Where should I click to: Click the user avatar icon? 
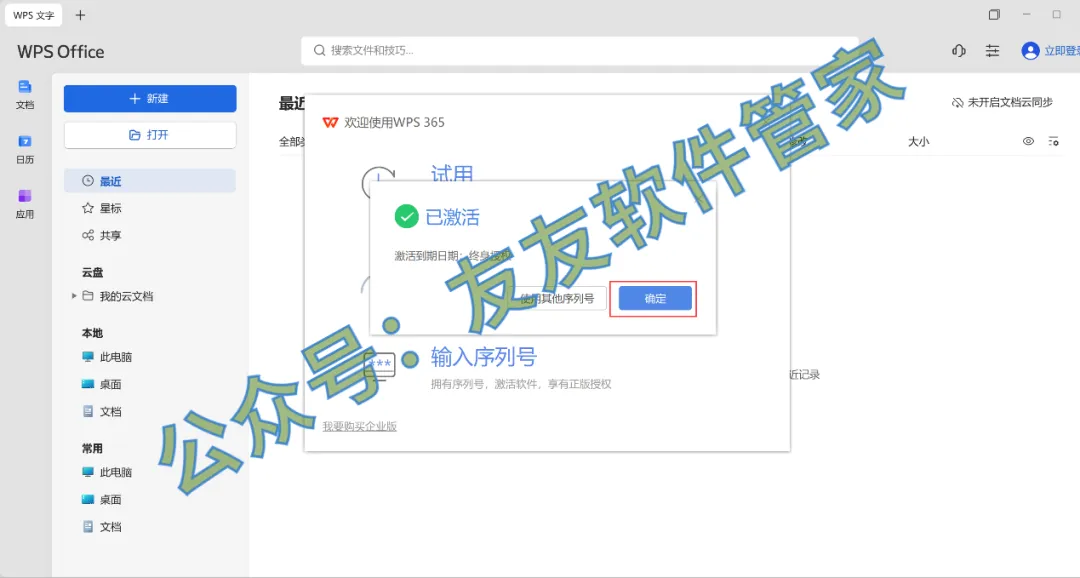(x=1030, y=51)
